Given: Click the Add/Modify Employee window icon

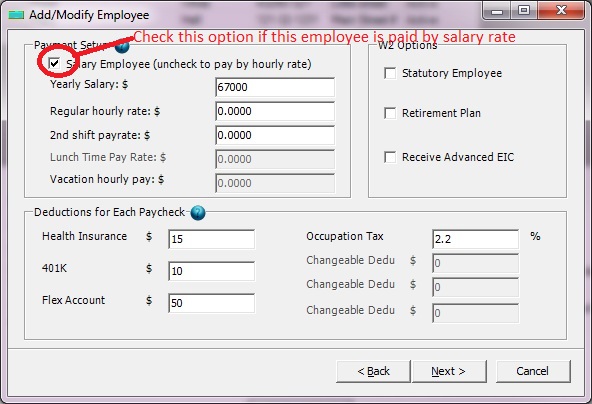Looking at the screenshot, I should click(x=16, y=15).
